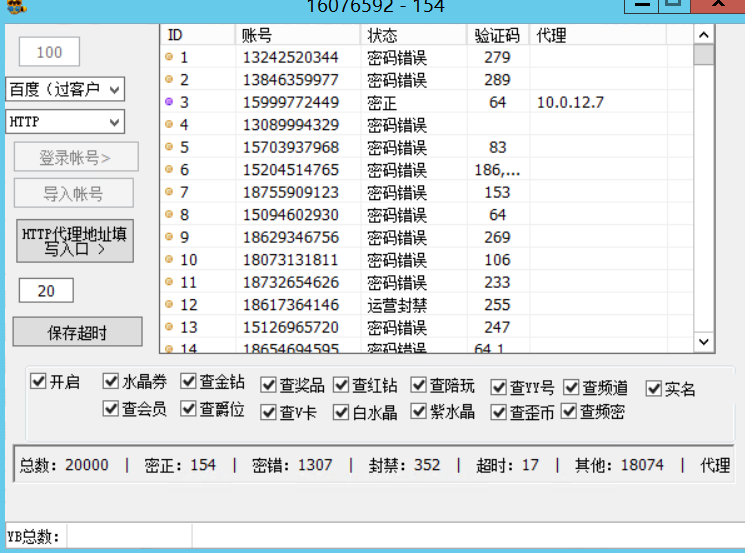Open the HTTP代理地址填写入口 button
Image resolution: width=745 pixels, height=553 pixels.
(x=75, y=241)
